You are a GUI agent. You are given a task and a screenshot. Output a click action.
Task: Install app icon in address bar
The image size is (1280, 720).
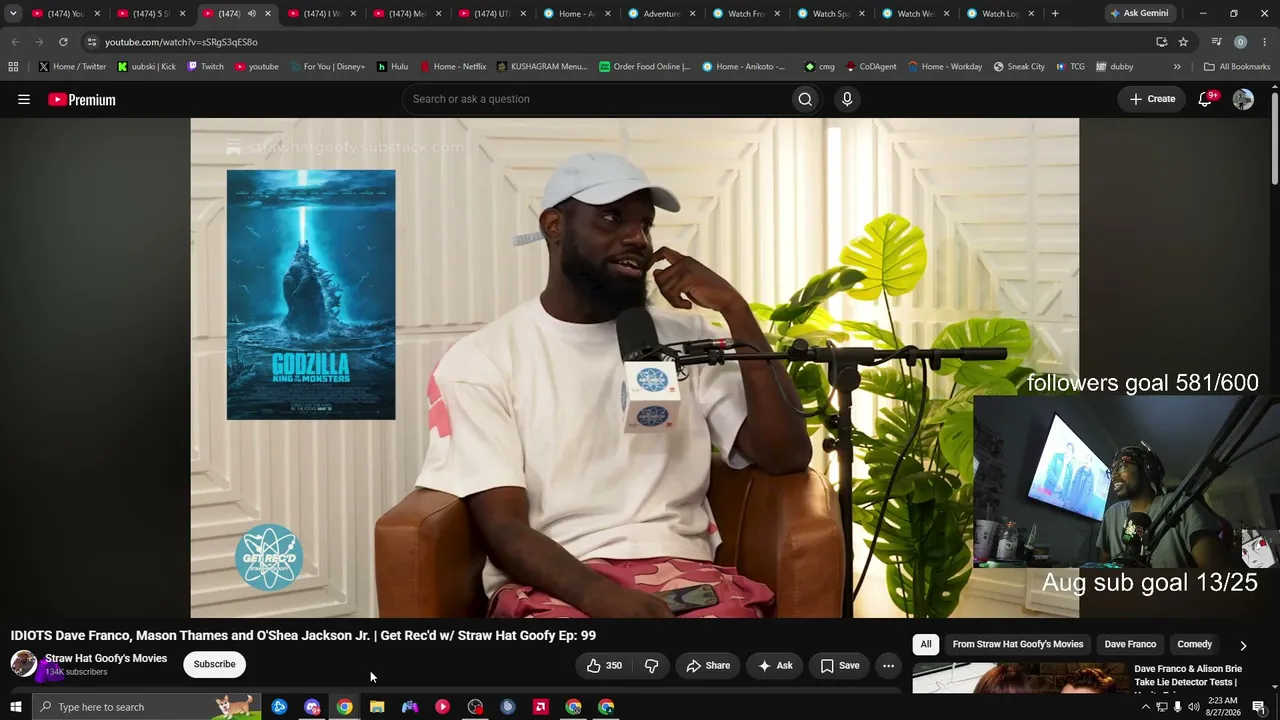tap(1161, 42)
